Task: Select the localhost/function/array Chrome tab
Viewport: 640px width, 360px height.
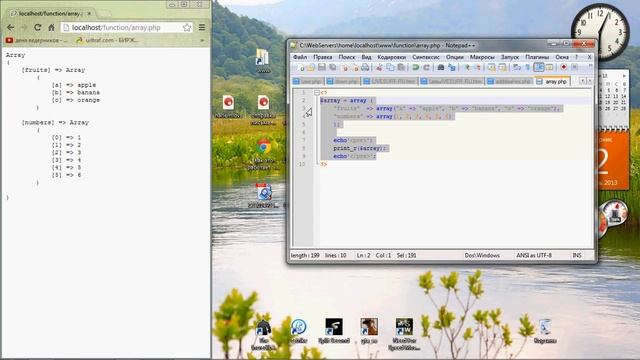Action: [x=49, y=13]
